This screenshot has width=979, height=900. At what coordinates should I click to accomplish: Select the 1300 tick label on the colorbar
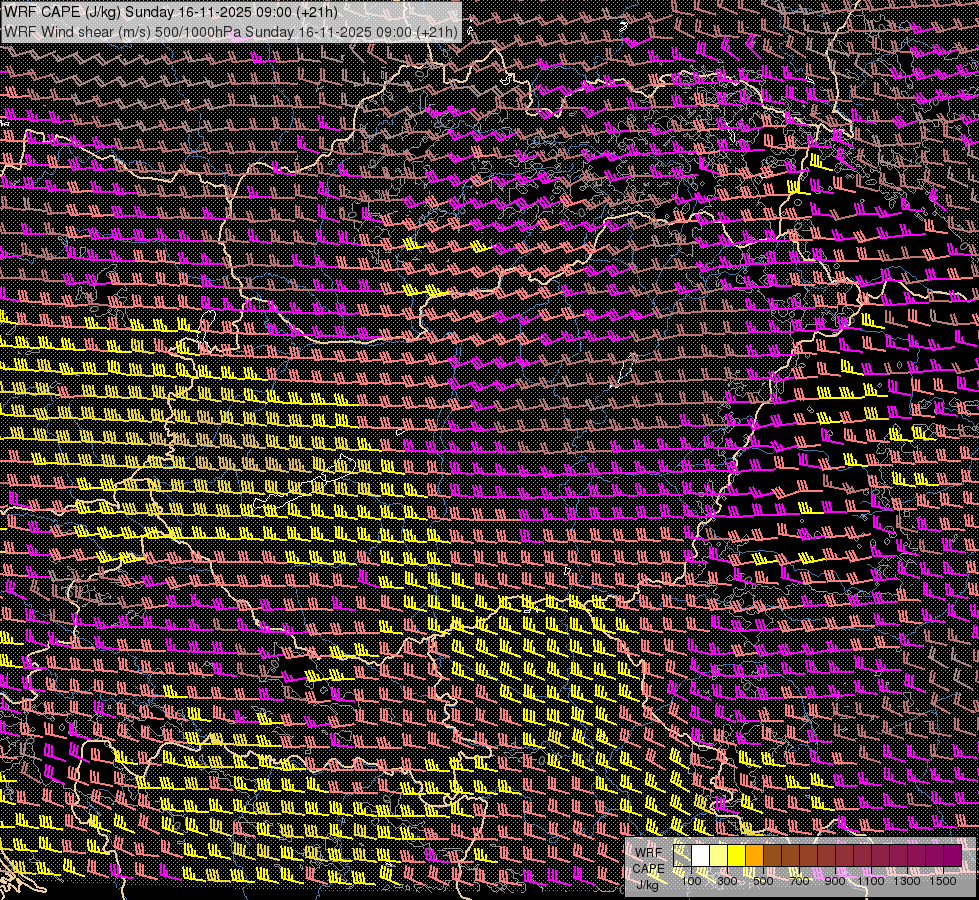(906, 881)
